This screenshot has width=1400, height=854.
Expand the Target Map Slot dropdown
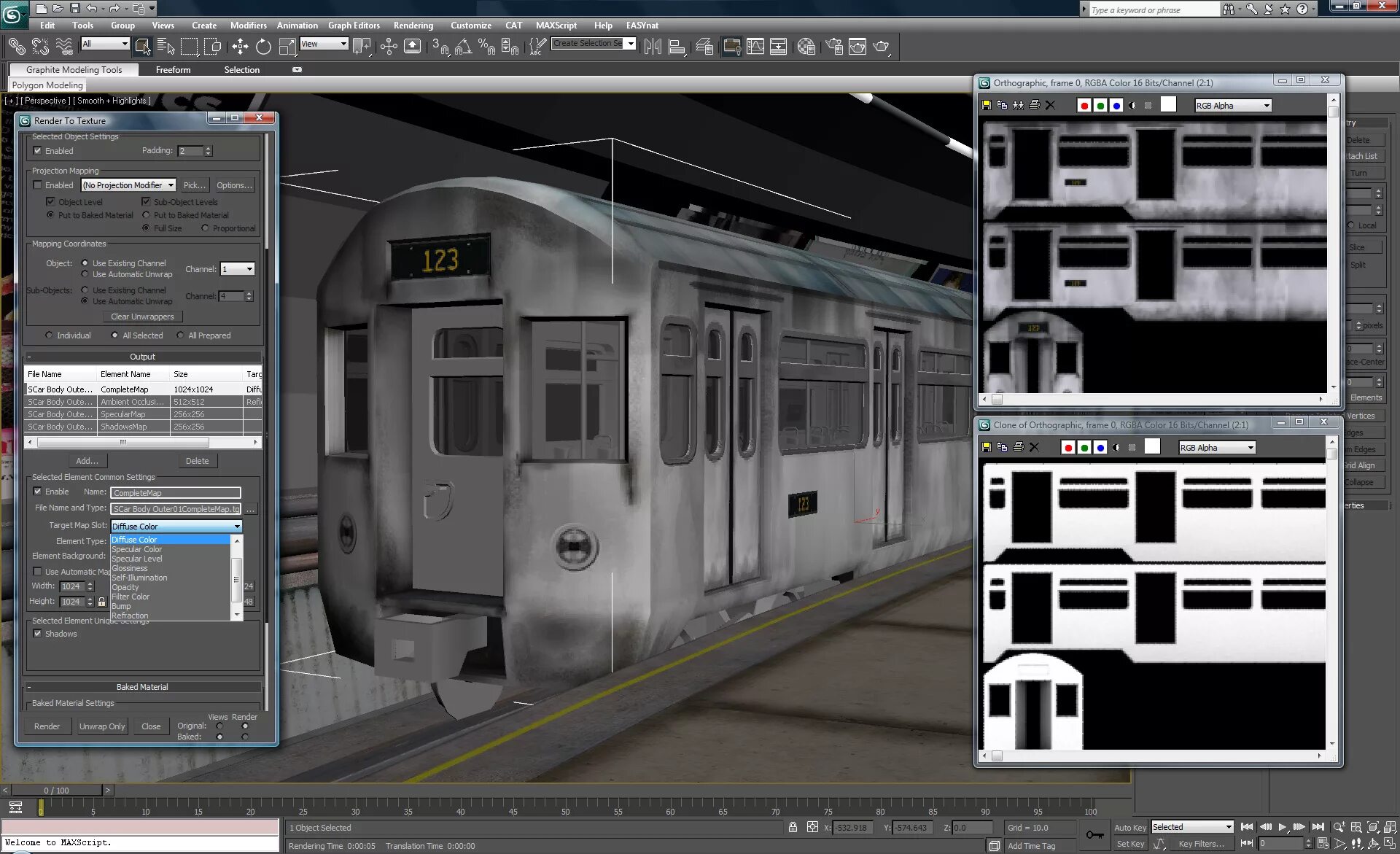[x=237, y=525]
